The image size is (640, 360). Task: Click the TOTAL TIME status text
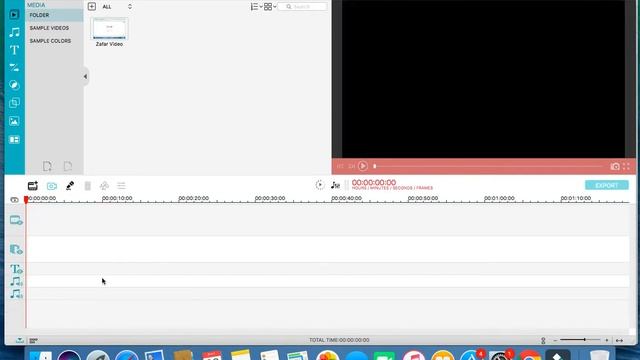339,340
